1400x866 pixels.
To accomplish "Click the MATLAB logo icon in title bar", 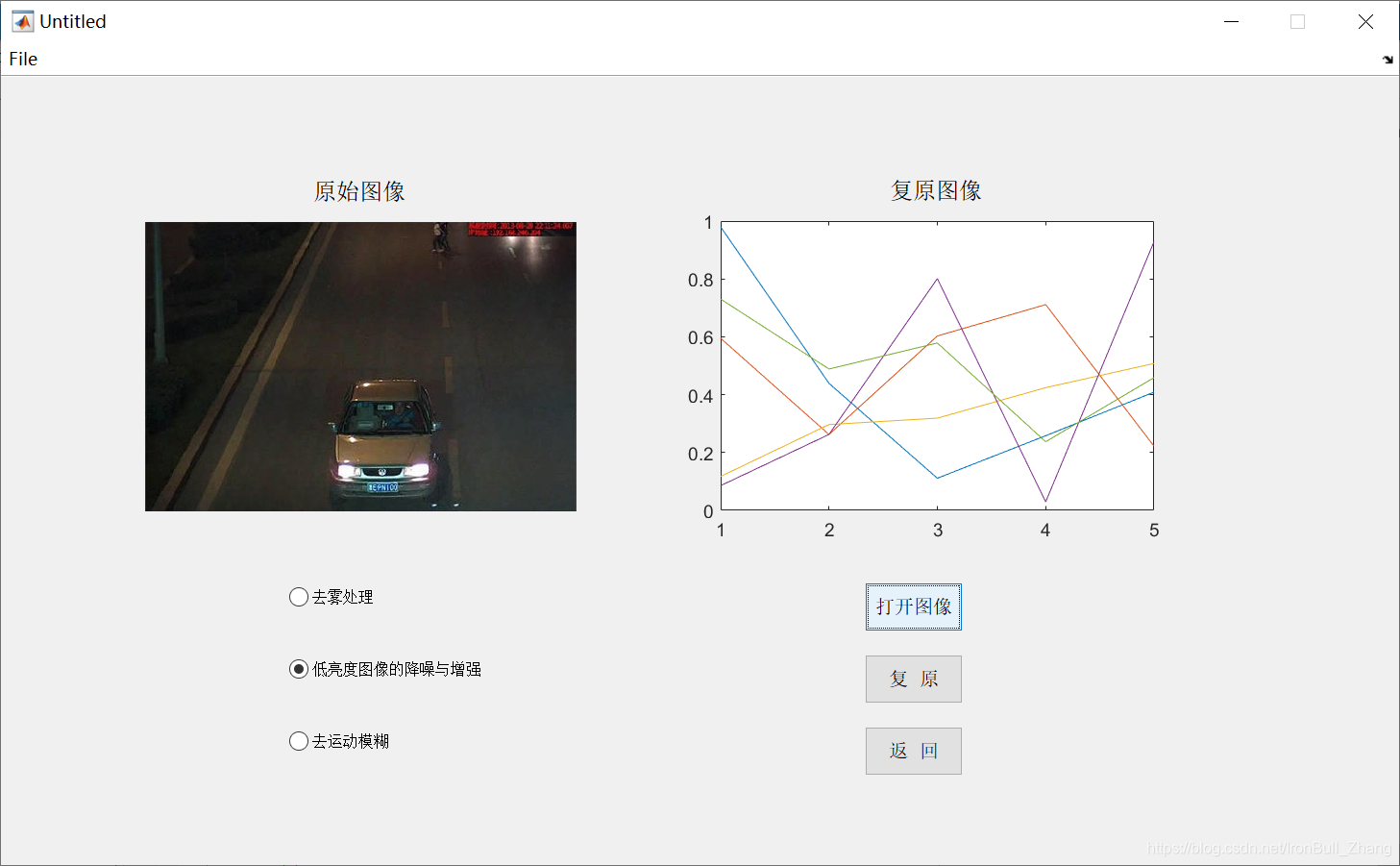I will (x=22, y=21).
